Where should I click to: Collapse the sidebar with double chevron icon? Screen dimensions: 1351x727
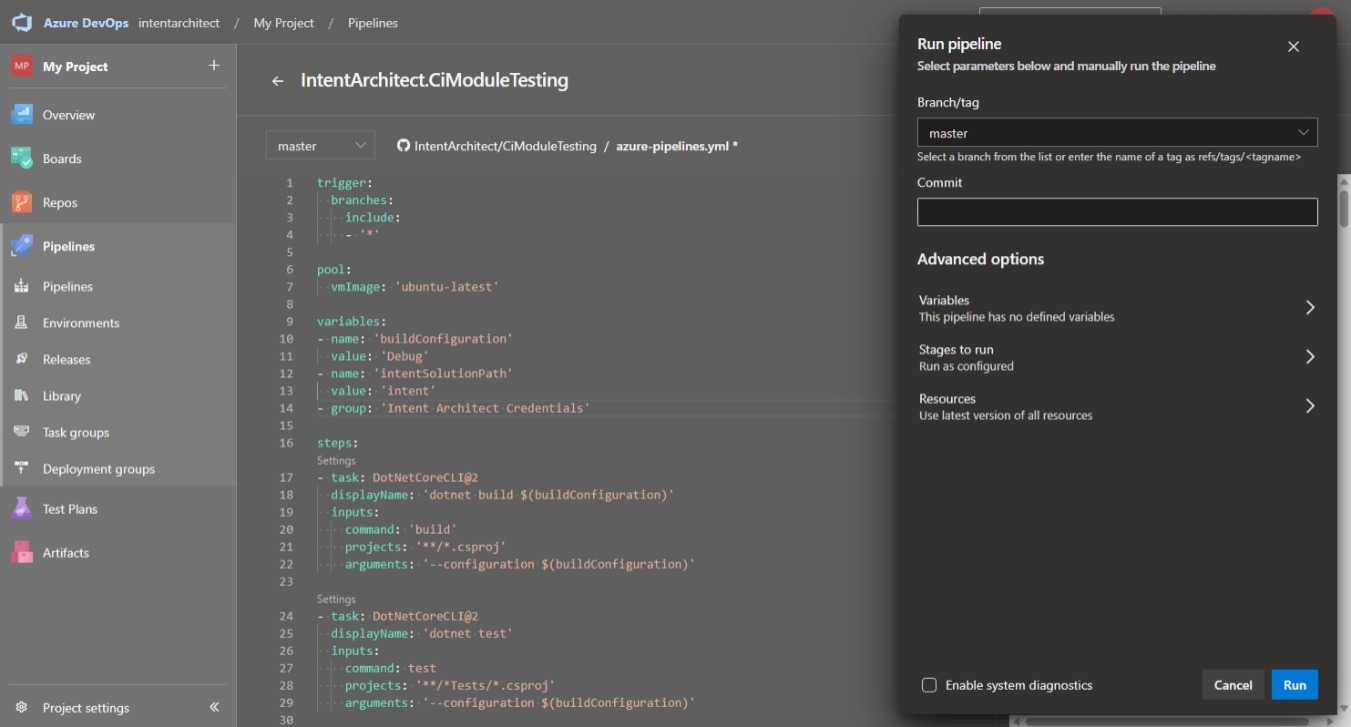tap(214, 707)
